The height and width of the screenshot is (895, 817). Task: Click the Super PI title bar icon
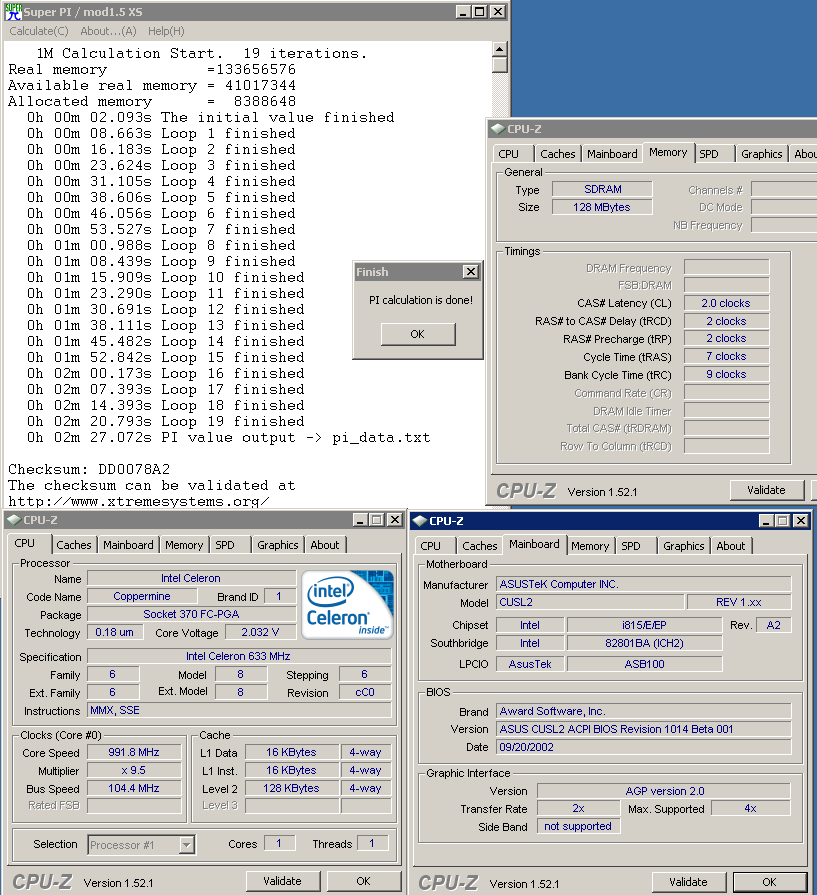(x=13, y=12)
